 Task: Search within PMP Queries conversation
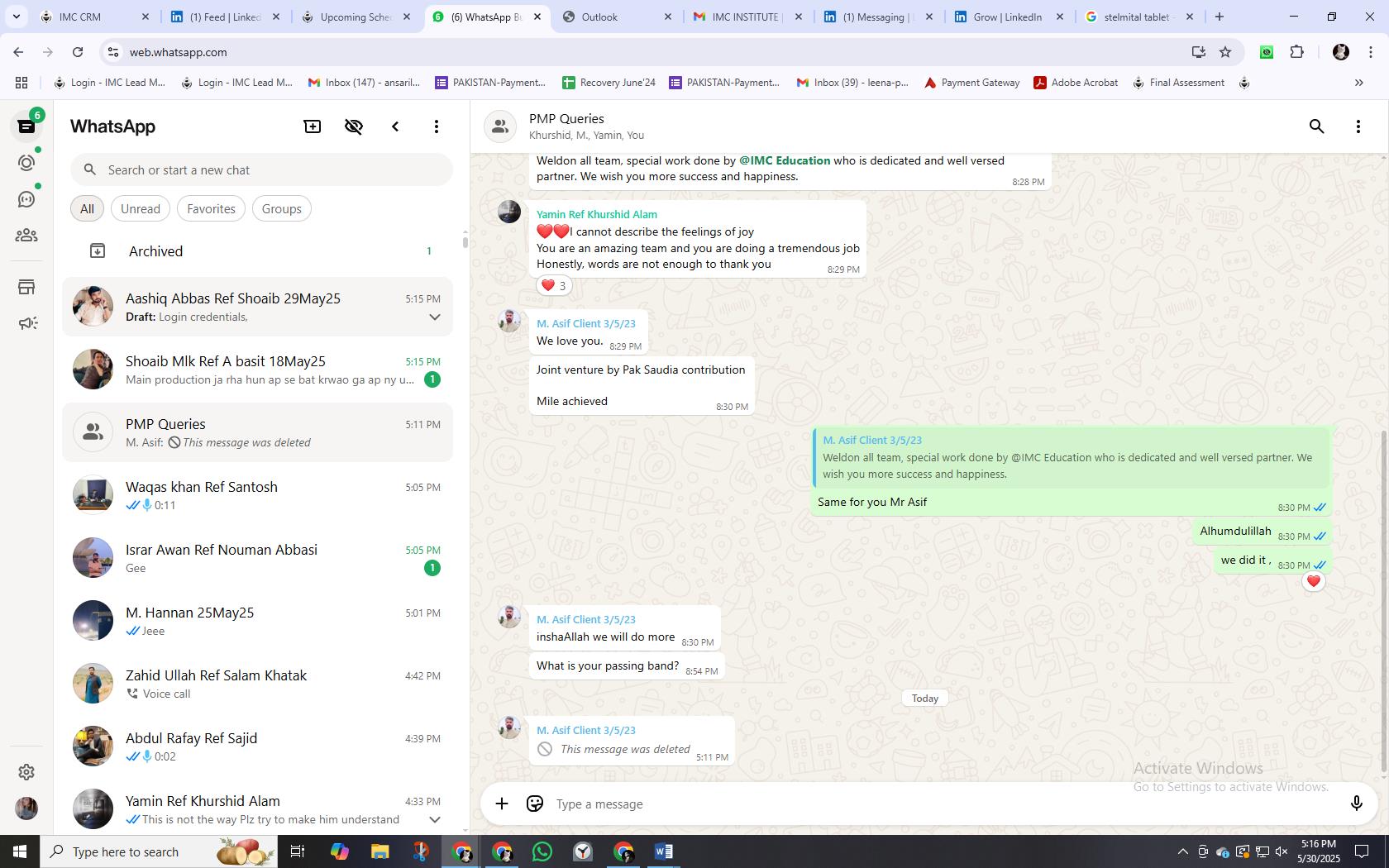tap(1317, 126)
